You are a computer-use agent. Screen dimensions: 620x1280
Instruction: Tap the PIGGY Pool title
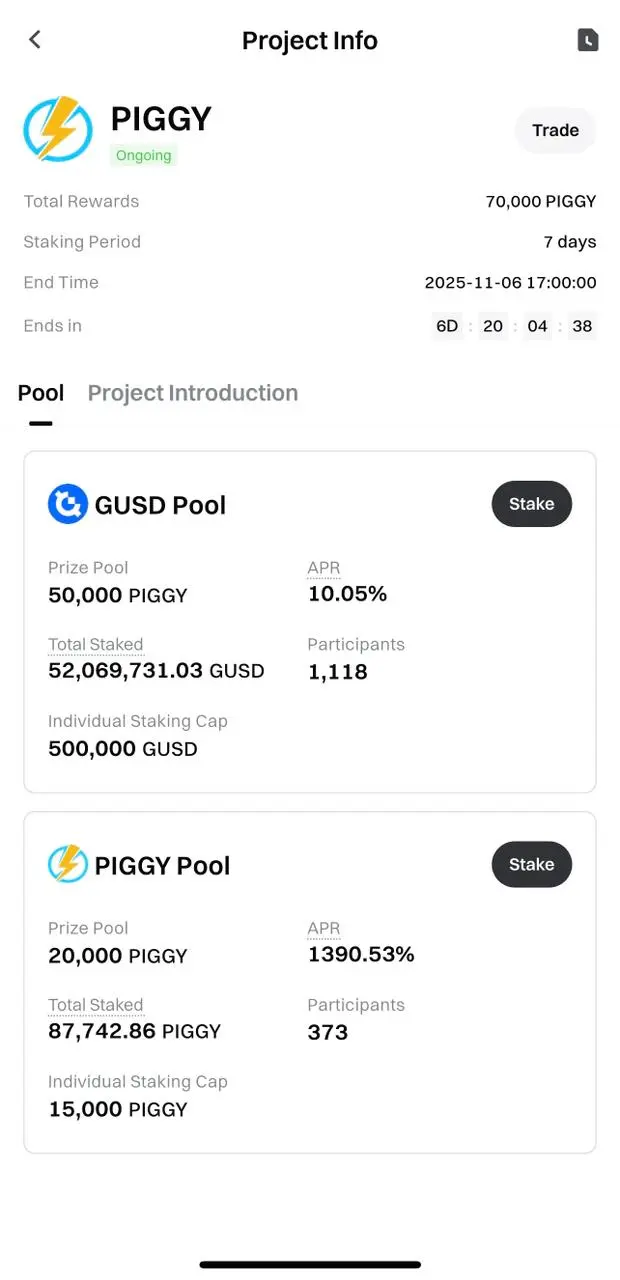(162, 865)
